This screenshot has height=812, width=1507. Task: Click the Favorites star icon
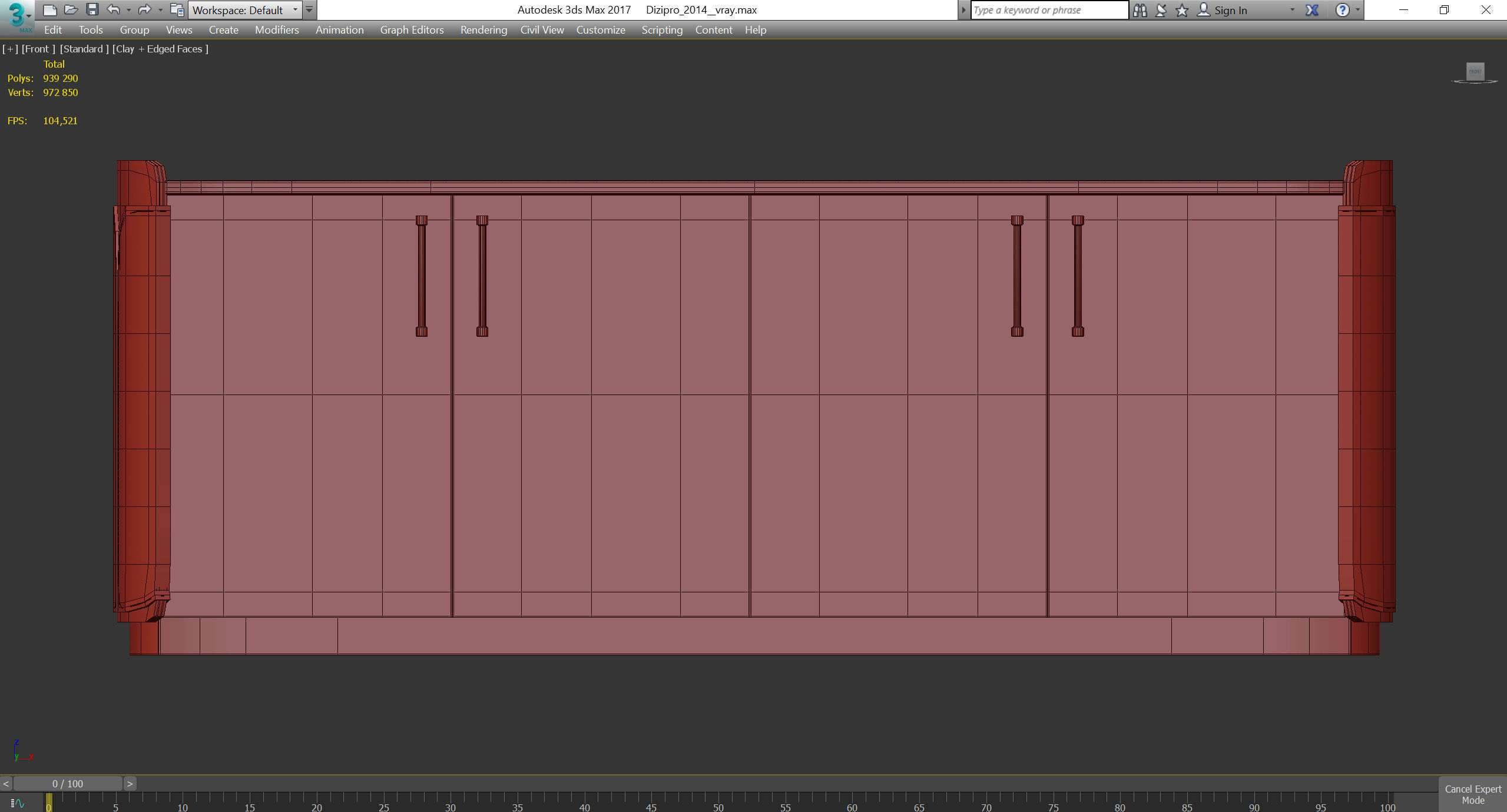coord(1181,10)
